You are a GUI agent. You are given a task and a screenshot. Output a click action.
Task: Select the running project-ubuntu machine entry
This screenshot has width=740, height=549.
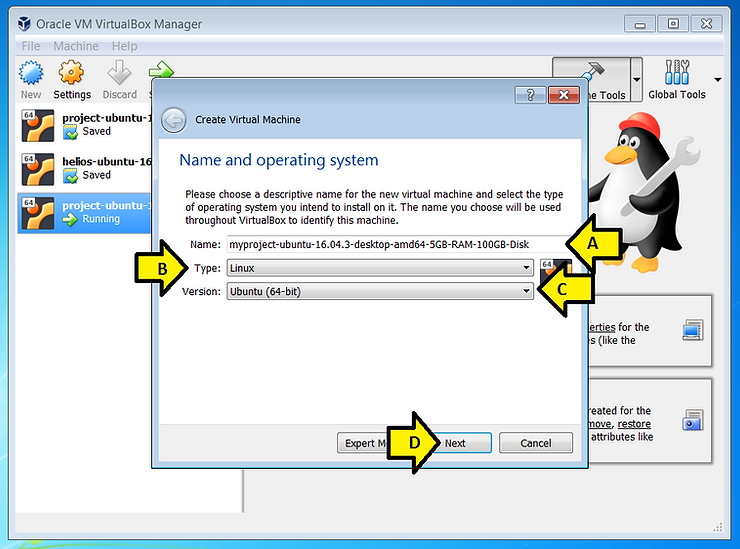pyautogui.click(x=84, y=213)
